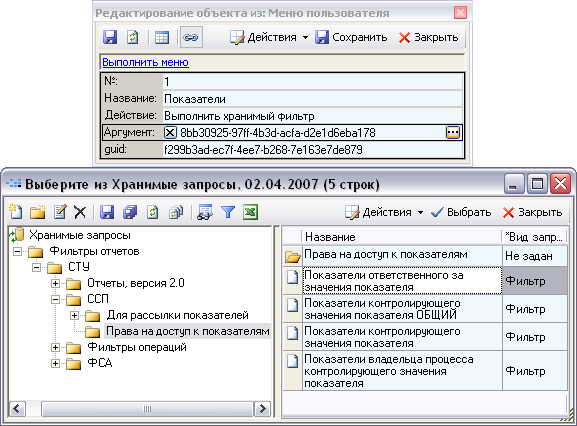
Task: Click the Сохранить button
Action: tap(351, 37)
